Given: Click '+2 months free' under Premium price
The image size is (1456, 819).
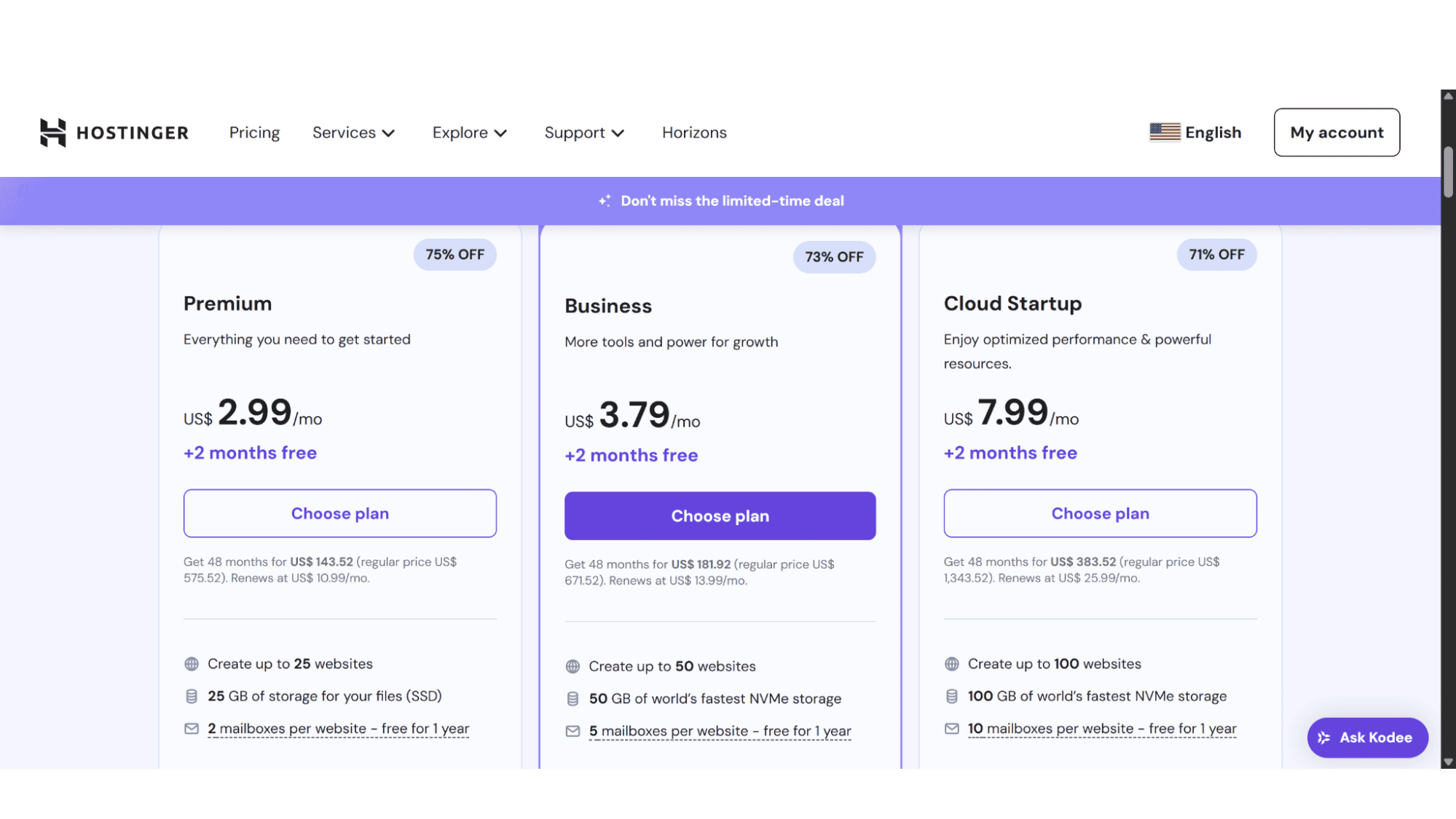Looking at the screenshot, I should coord(251,453).
